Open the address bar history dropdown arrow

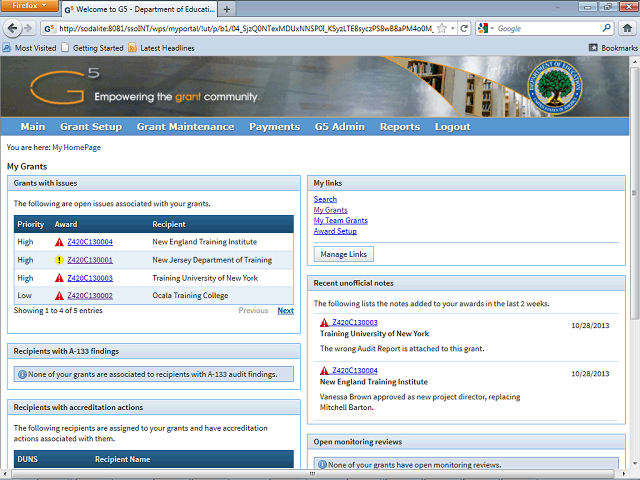[x=453, y=29]
